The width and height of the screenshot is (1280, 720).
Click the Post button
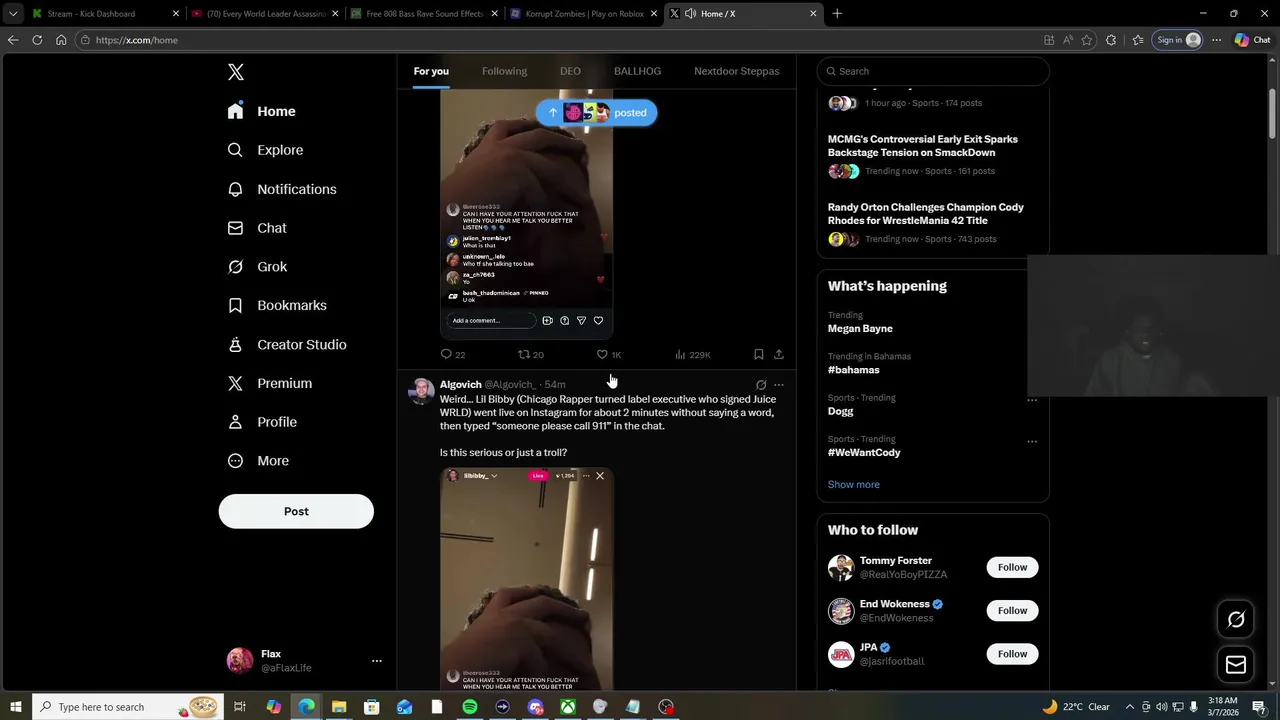tap(296, 511)
